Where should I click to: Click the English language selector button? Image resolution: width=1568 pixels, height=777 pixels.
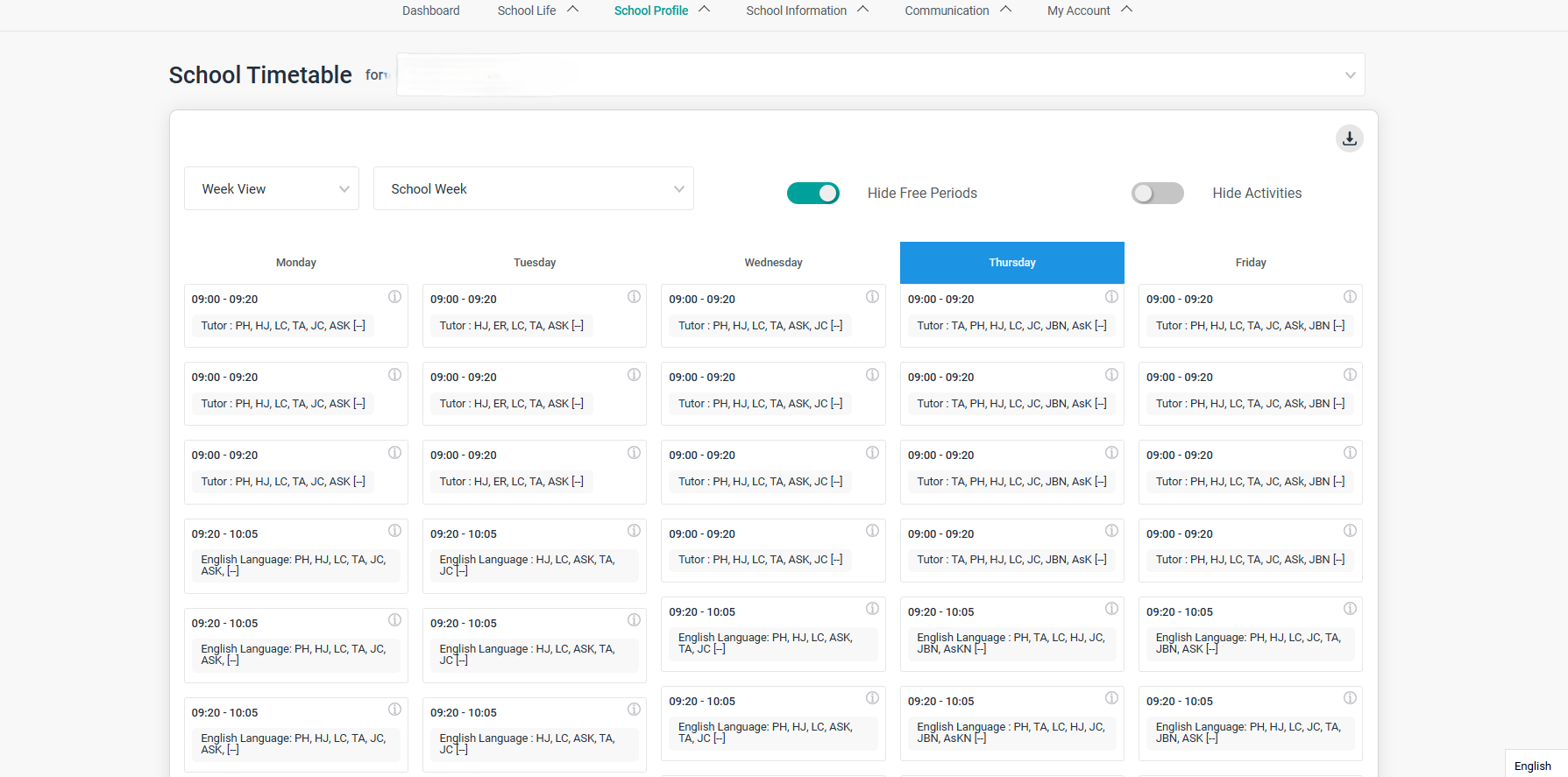1532,766
